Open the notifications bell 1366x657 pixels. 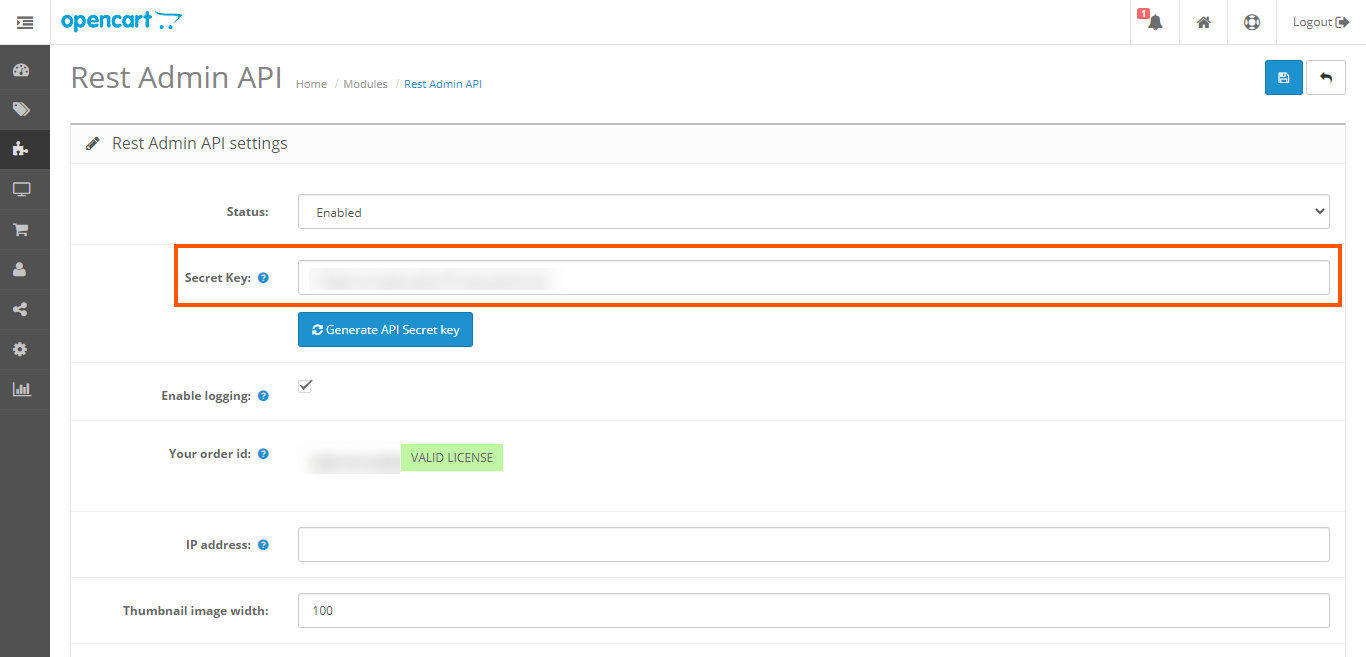click(1155, 22)
